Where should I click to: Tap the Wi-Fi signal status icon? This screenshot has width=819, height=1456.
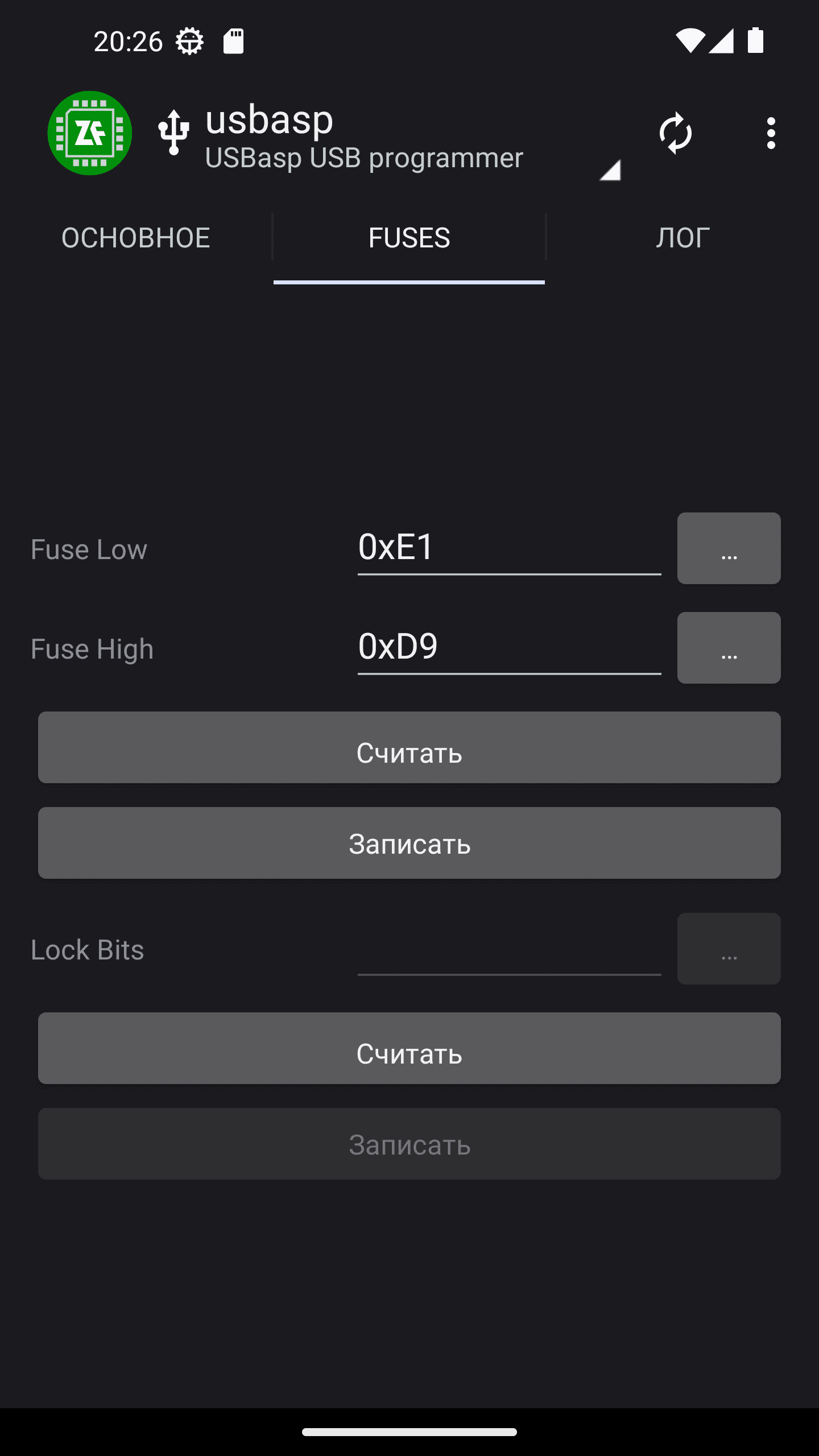[690, 41]
